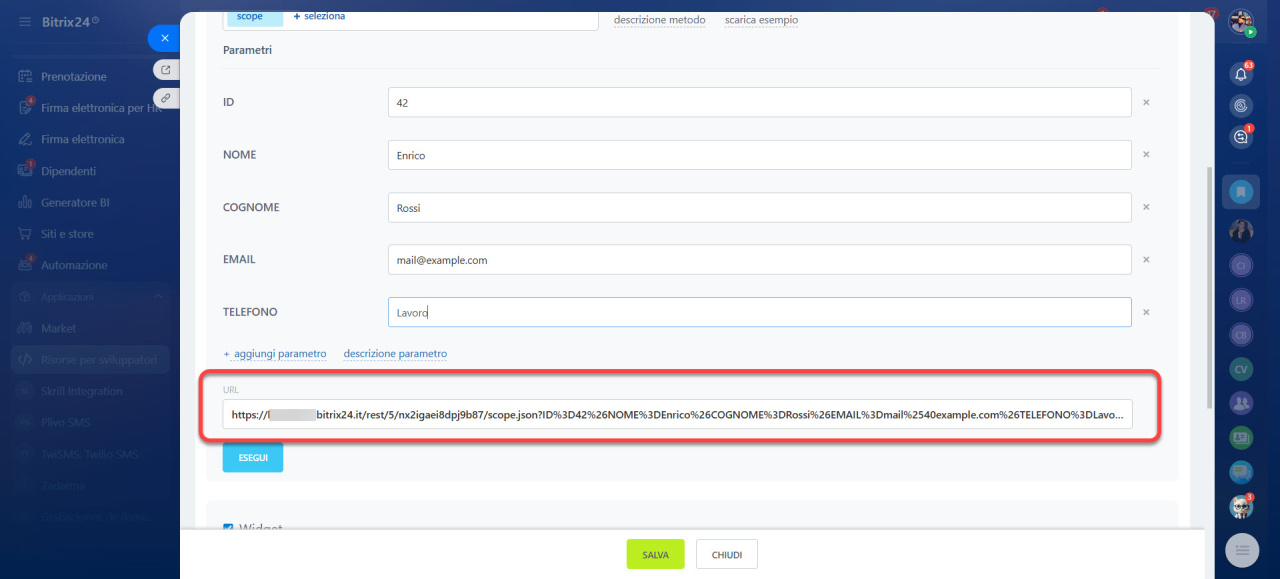This screenshot has width=1280, height=579.
Task: Delete the EMAIL parameter row
Action: click(x=1146, y=259)
